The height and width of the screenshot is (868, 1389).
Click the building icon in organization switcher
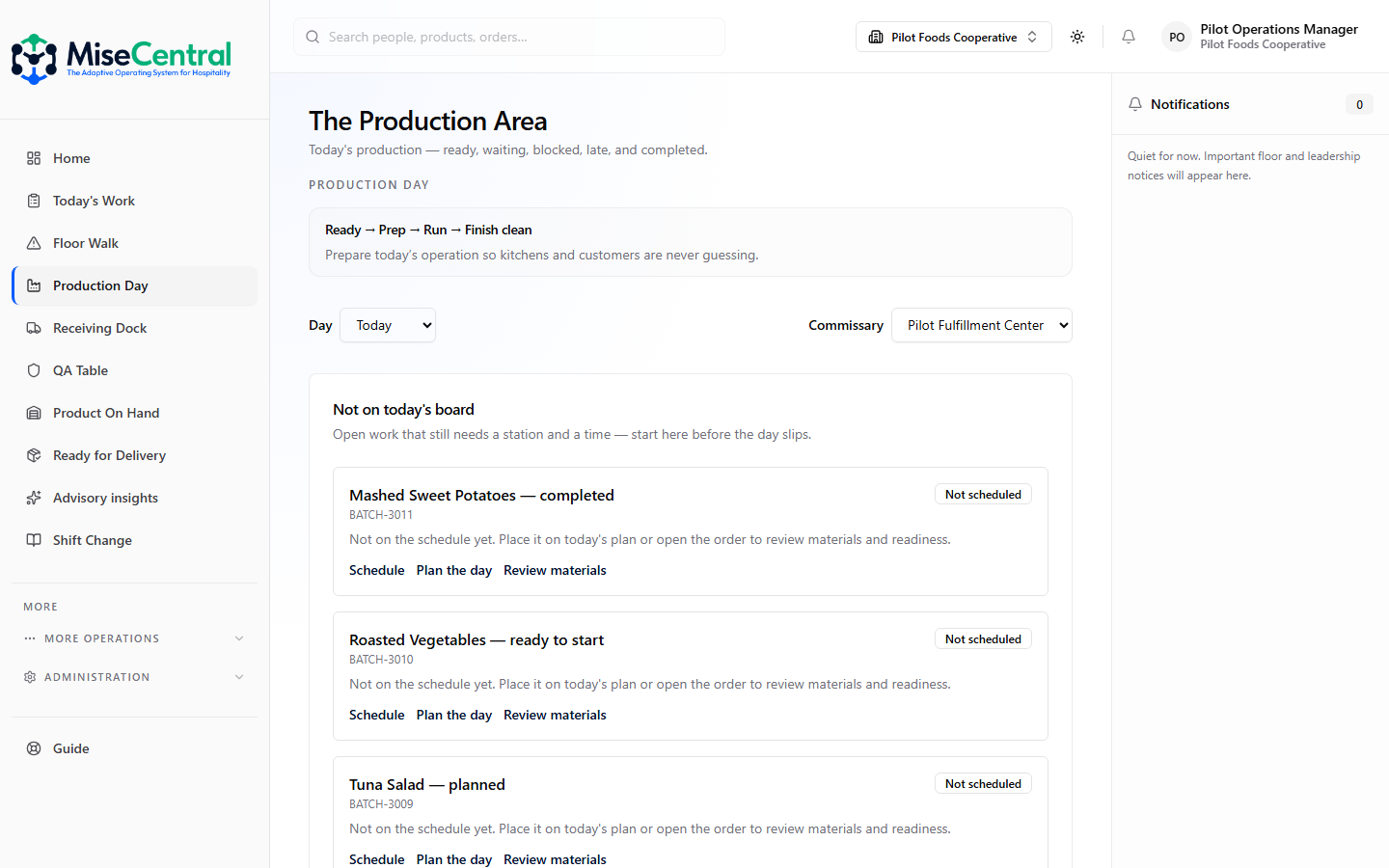click(876, 37)
